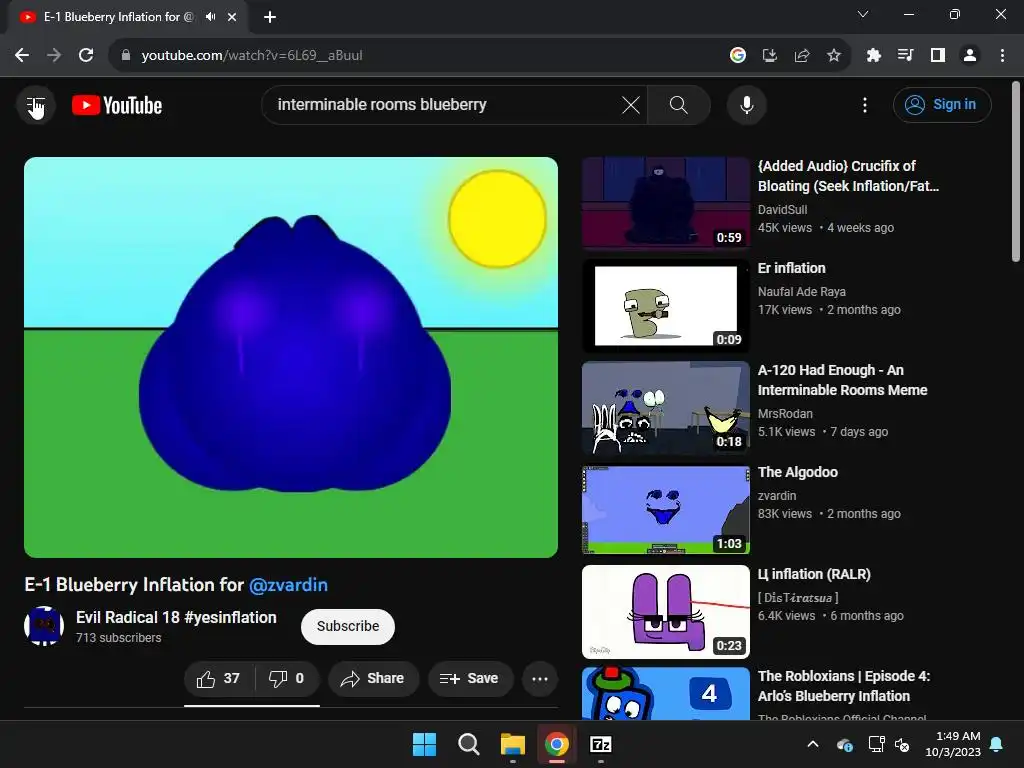Go back with the browser back arrow

coord(22,56)
